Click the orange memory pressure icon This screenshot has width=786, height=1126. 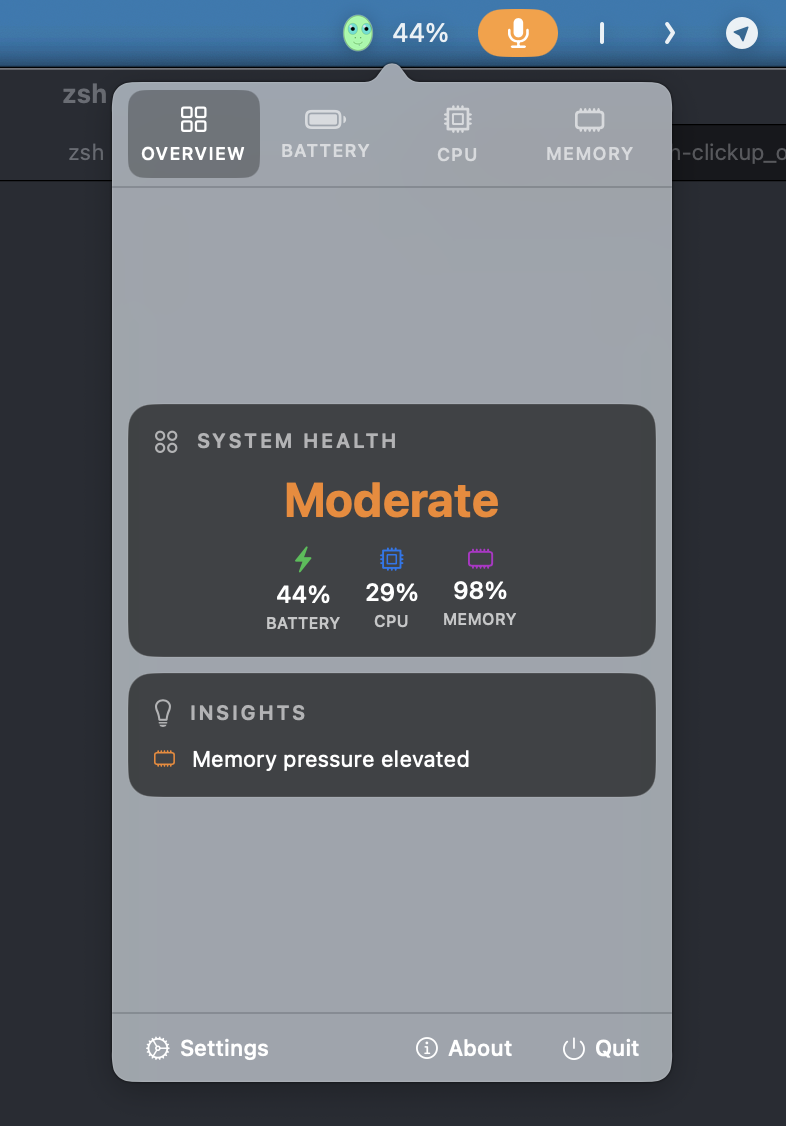tap(164, 758)
